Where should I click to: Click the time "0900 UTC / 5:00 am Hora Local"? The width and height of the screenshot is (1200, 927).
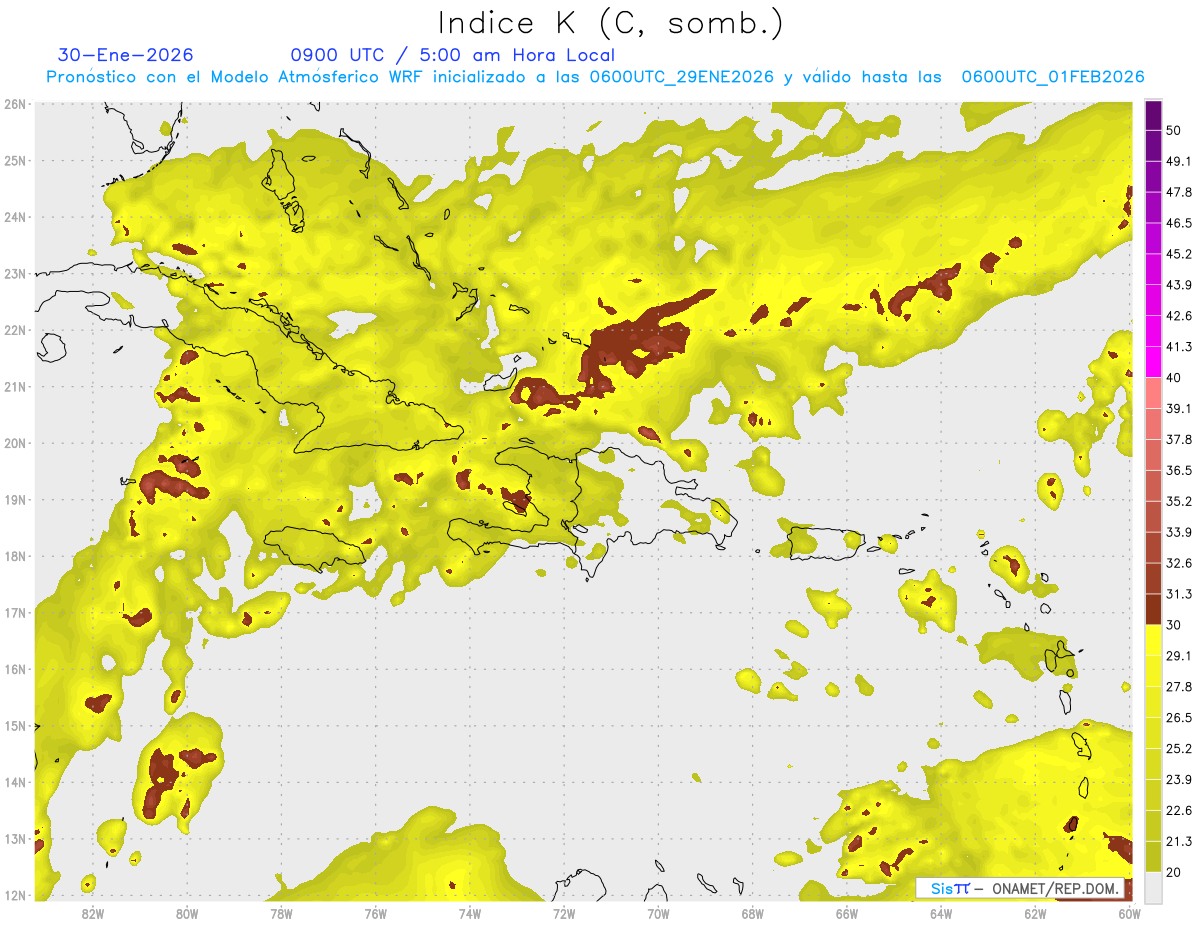(x=452, y=55)
